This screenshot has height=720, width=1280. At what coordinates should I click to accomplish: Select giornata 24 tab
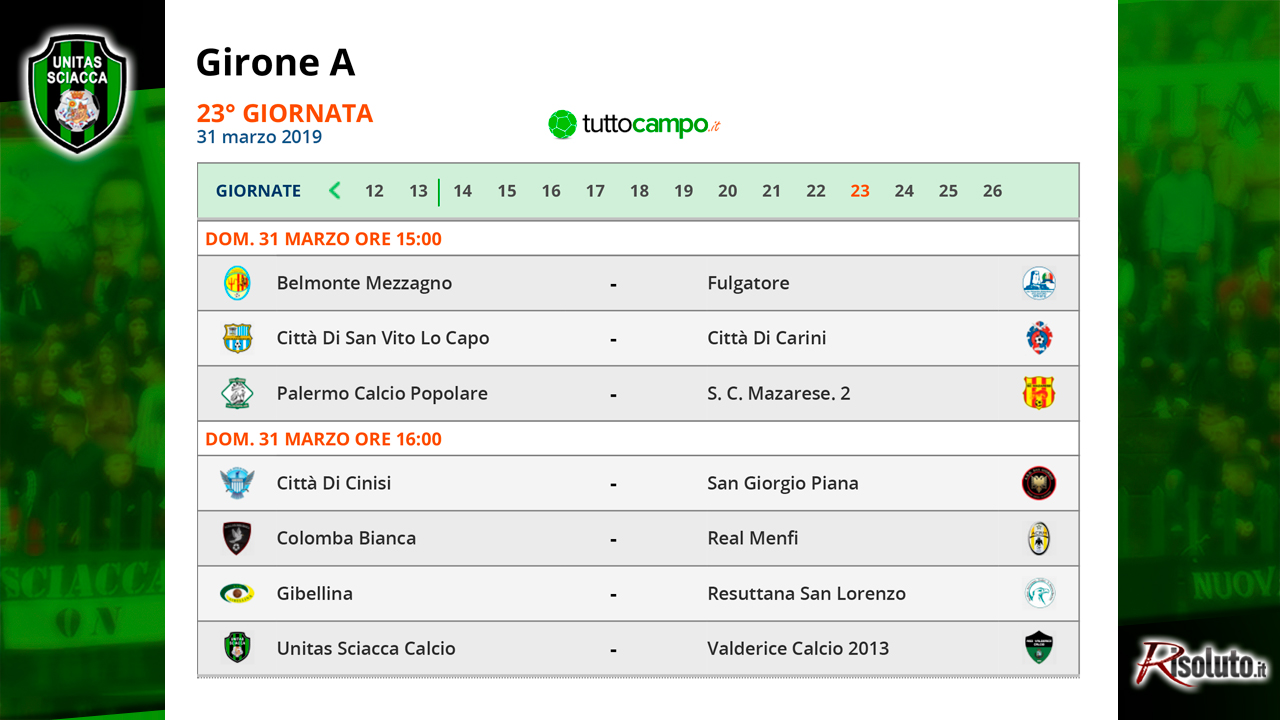904,191
